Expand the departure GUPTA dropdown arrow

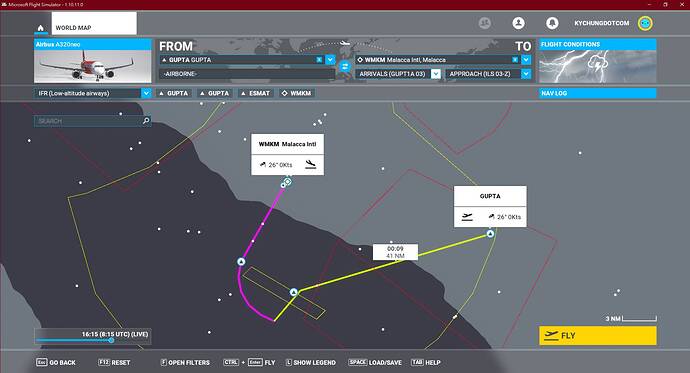tap(330, 59)
